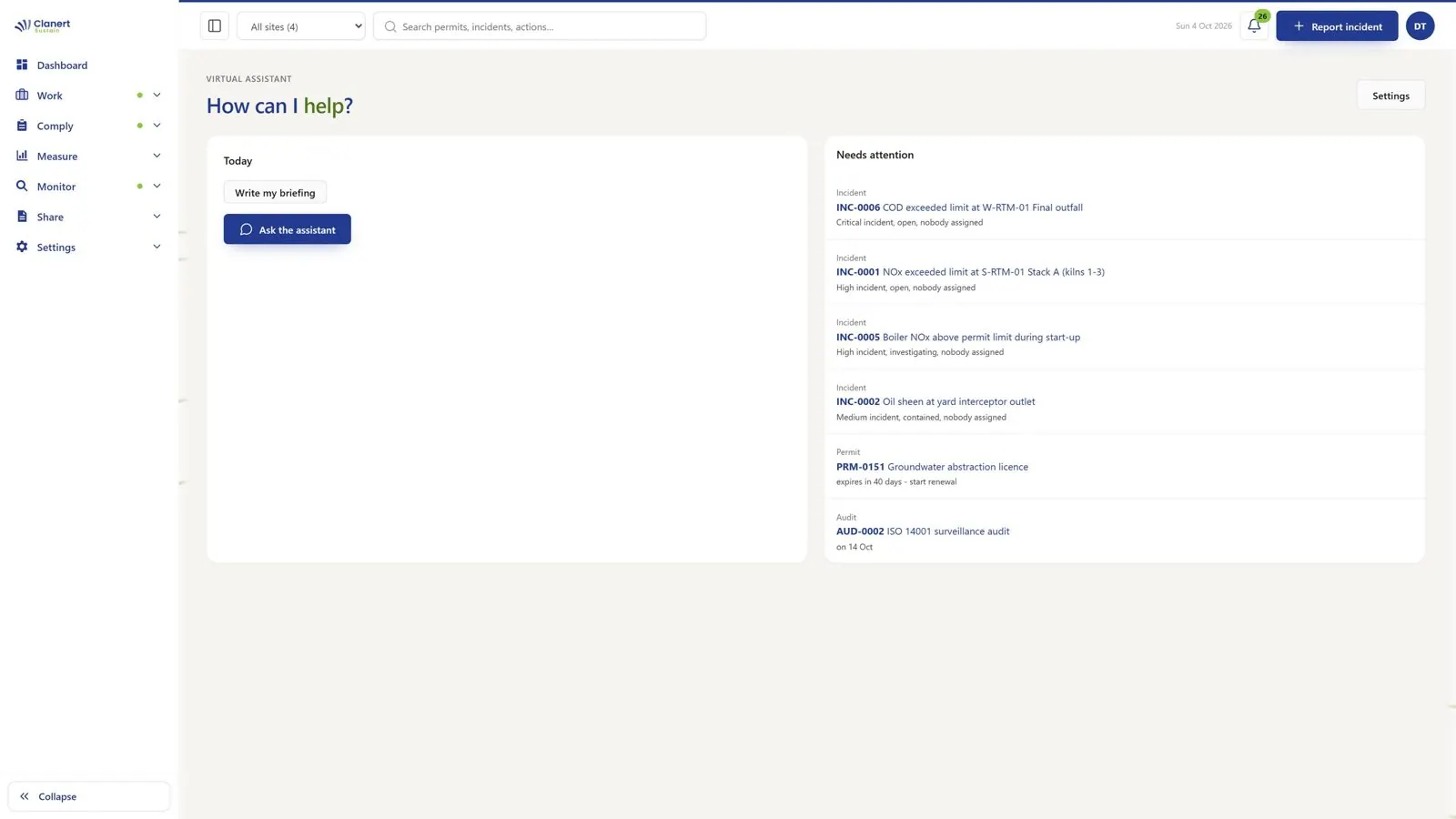The width and height of the screenshot is (1456, 819).
Task: Click the Comply clipboard icon
Action: [x=22, y=126]
